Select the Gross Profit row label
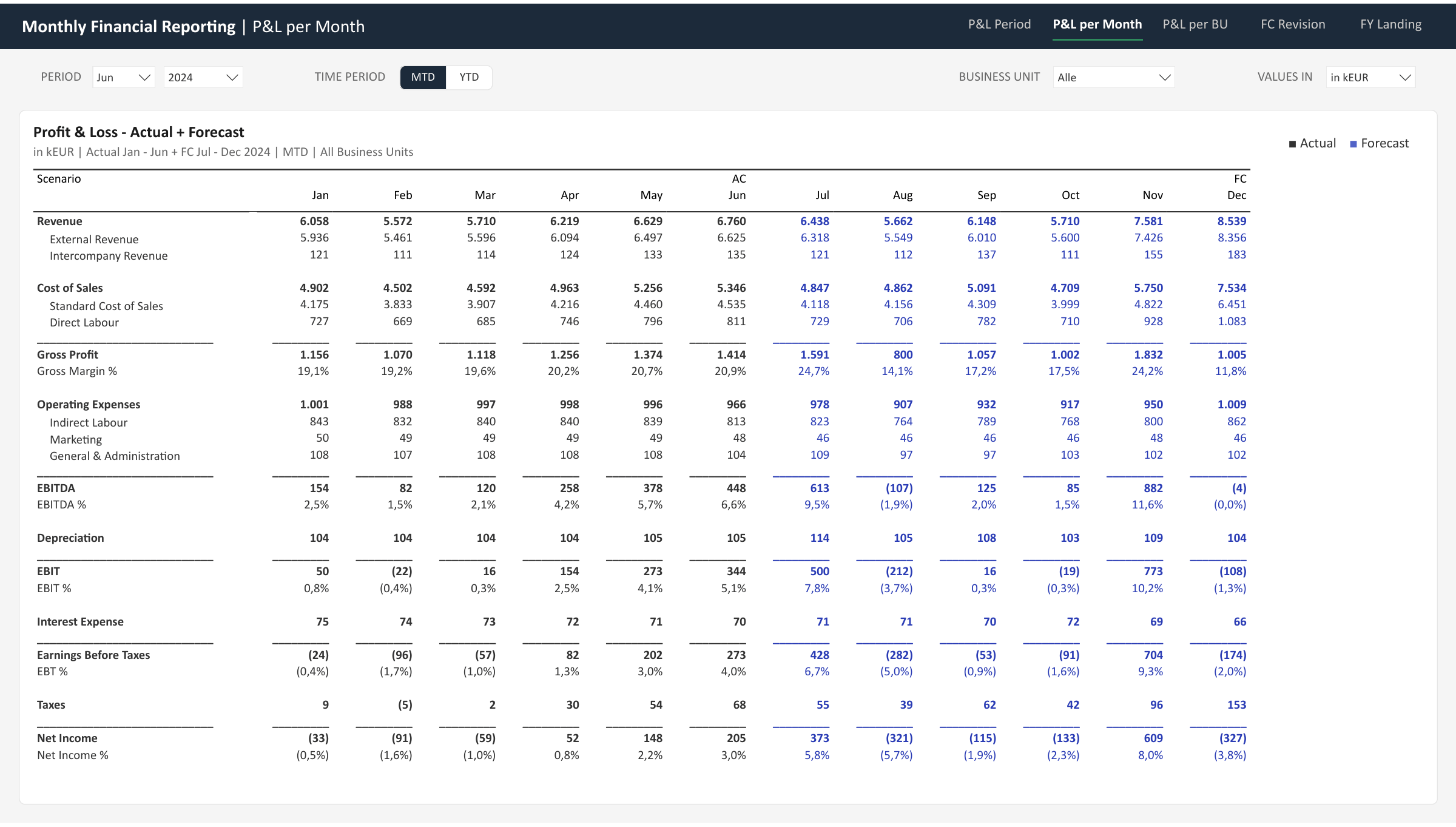1456x827 pixels. tap(67, 355)
